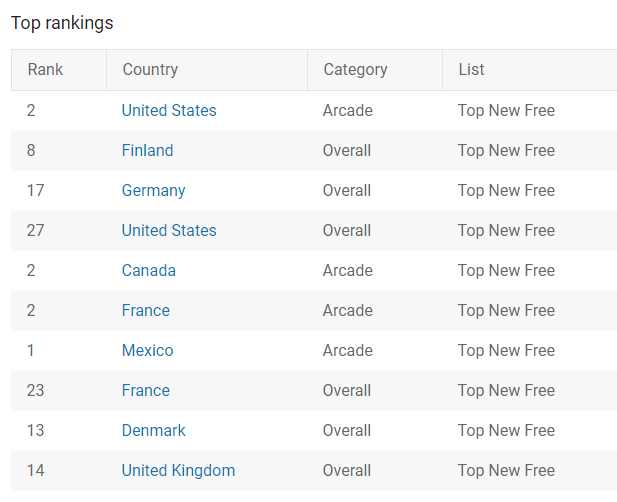617x502 pixels.
Task: Open the Finland country link
Action: click(x=147, y=151)
